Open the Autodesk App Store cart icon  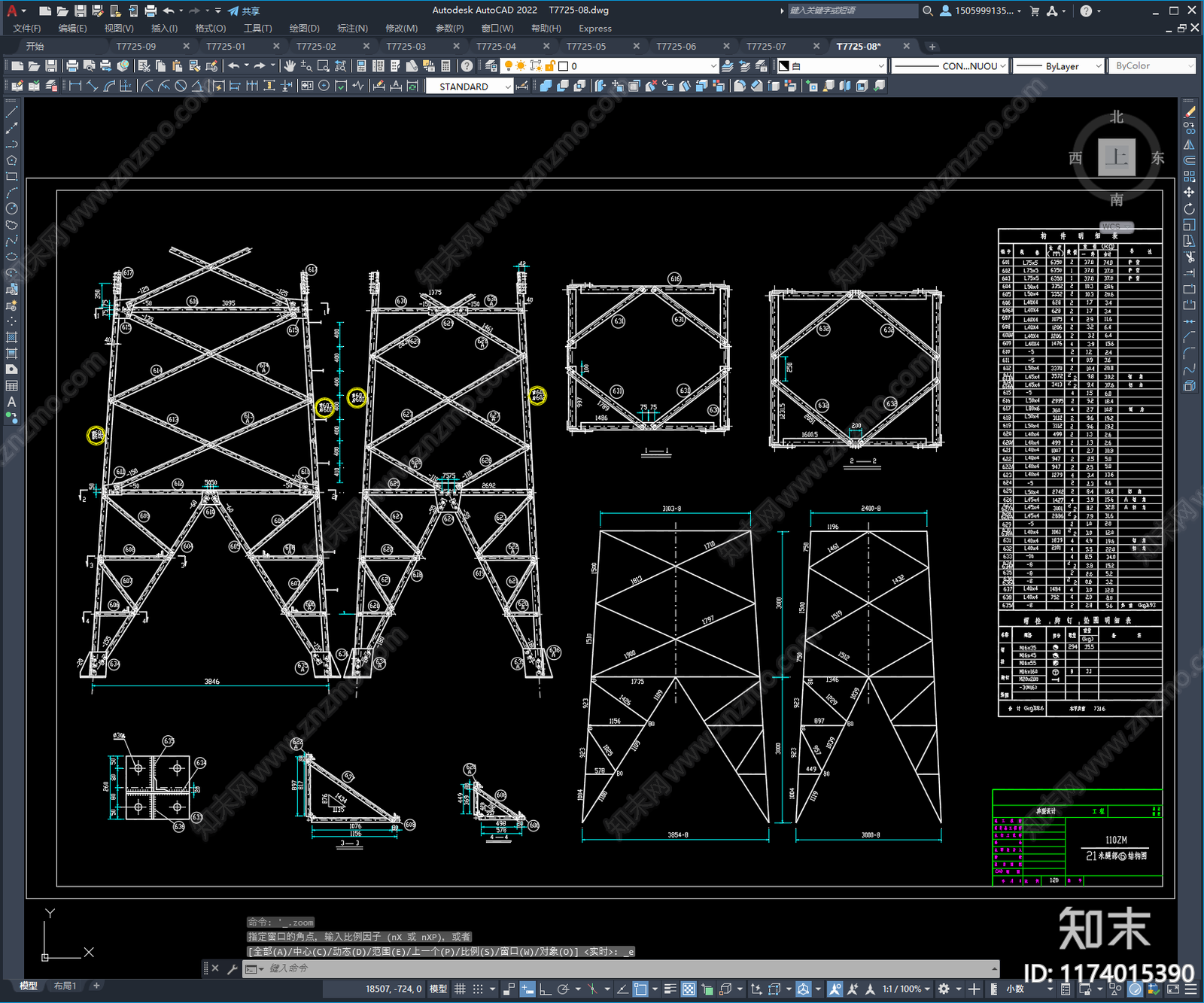[1035, 11]
